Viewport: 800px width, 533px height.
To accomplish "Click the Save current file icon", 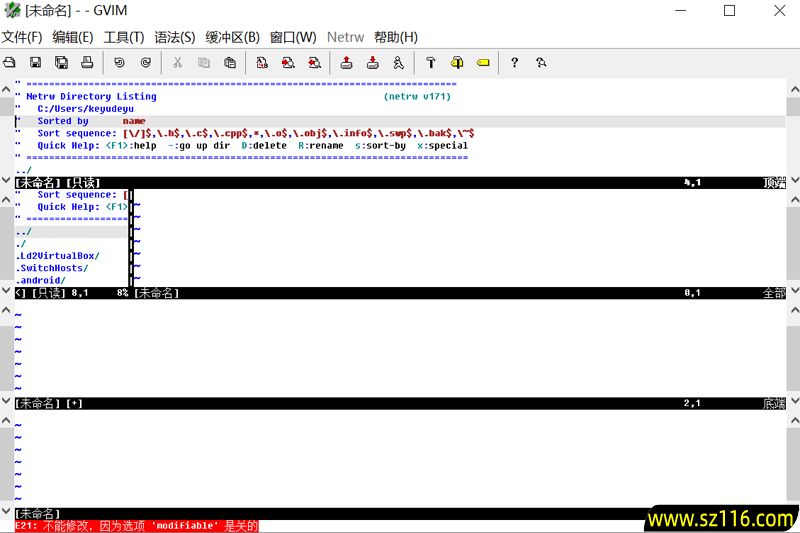I will tap(35, 62).
